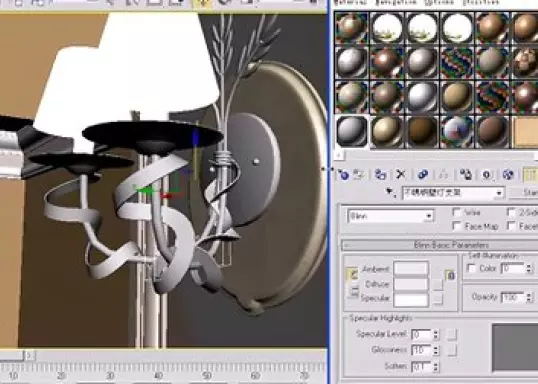
Task: Select the first material sample sphere
Action: click(x=352, y=27)
